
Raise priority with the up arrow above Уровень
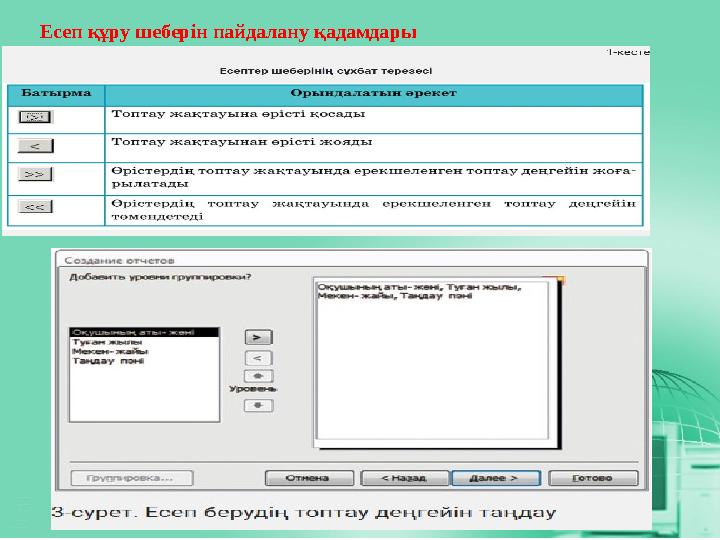[259, 376]
